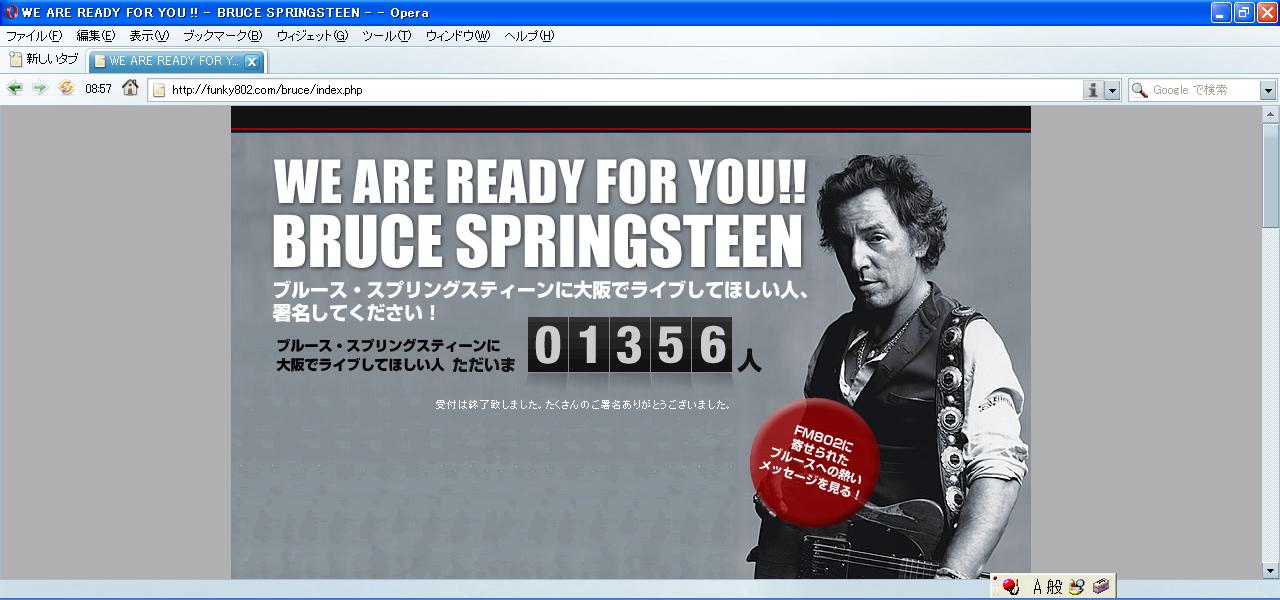1280x600 pixels.
Task: Open the home page via house icon
Action: click(130, 88)
